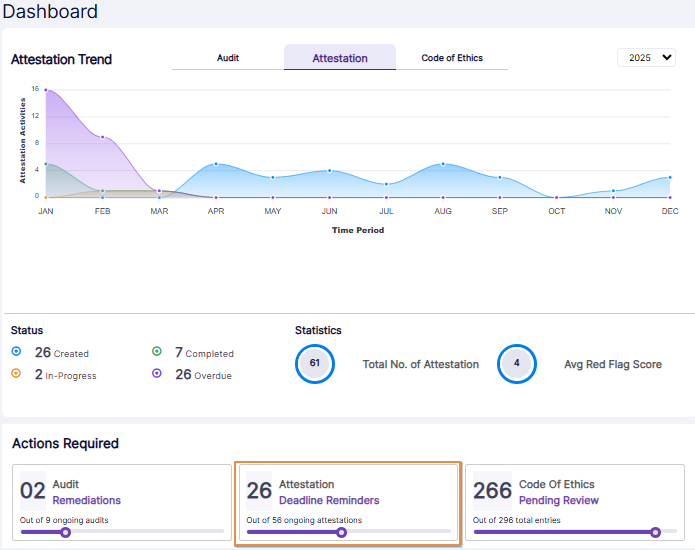Click the purple Overdue status legend icon
The width and height of the screenshot is (695, 550).
click(x=157, y=374)
